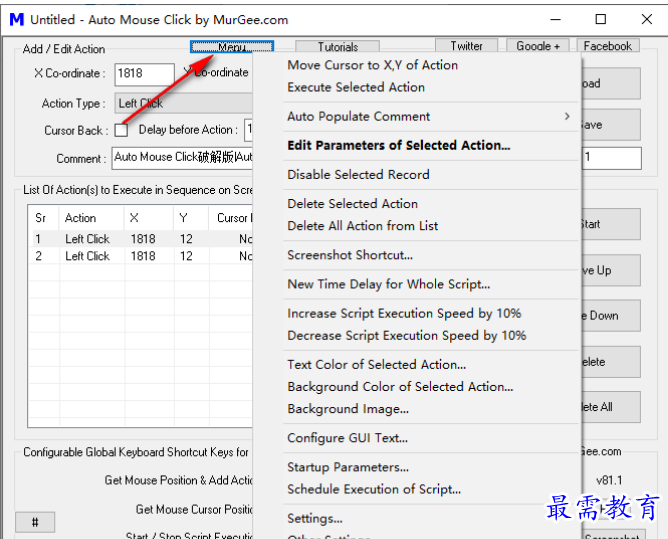The width and height of the screenshot is (668, 539).
Task: Click the X column header
Action: click(x=149, y=218)
